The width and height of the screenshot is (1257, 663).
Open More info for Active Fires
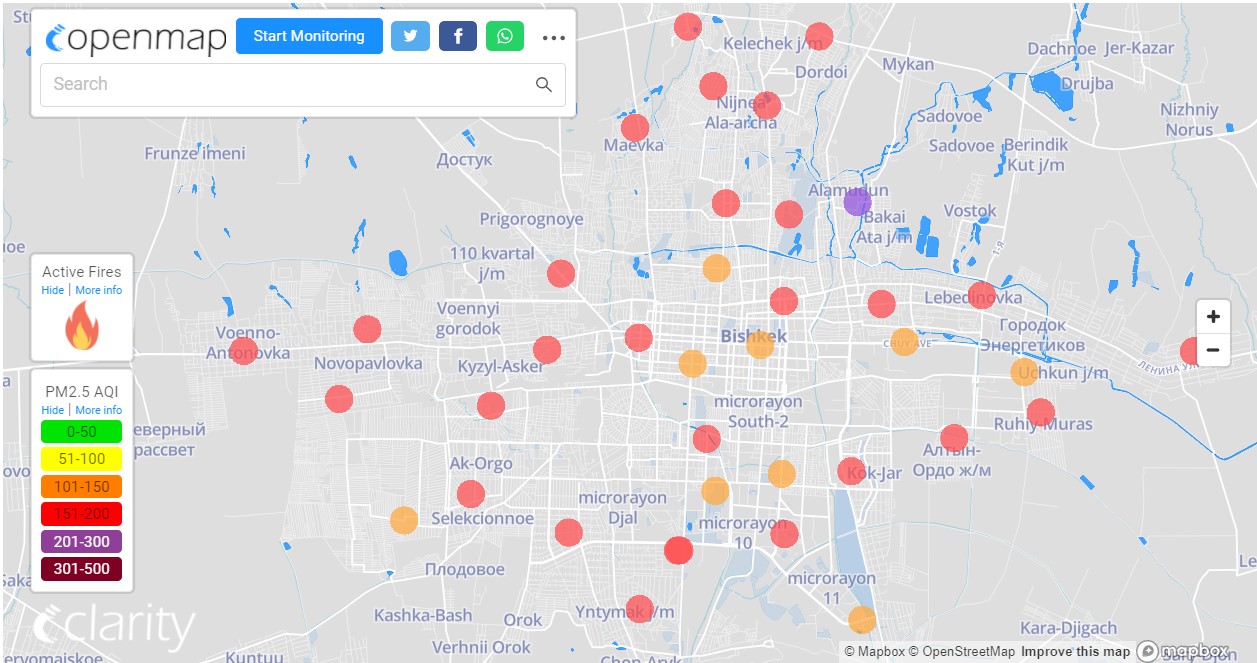98,290
